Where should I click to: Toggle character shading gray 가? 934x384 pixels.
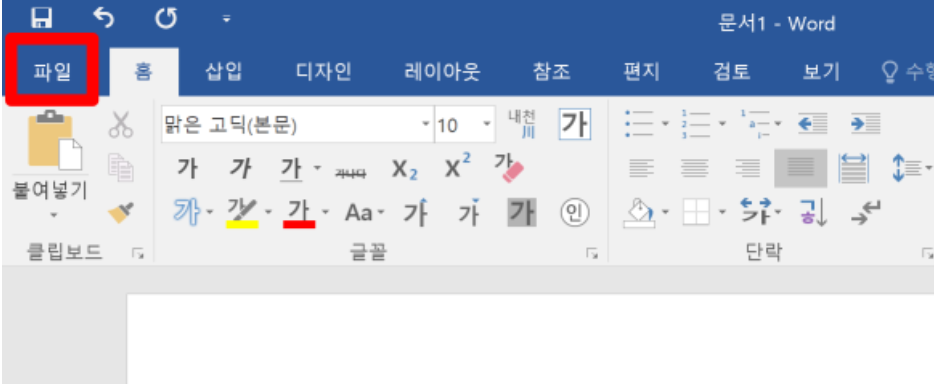(522, 213)
